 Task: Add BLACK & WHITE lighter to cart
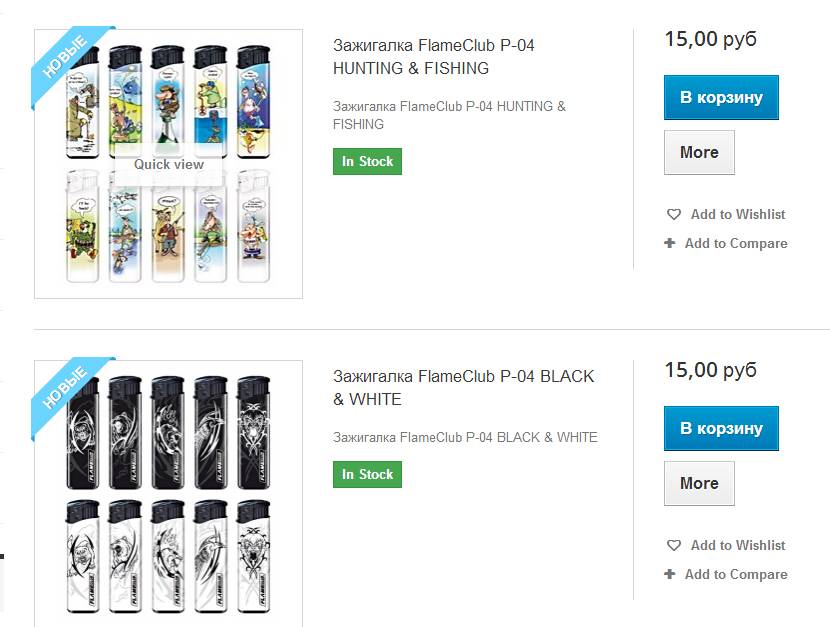[x=721, y=428]
